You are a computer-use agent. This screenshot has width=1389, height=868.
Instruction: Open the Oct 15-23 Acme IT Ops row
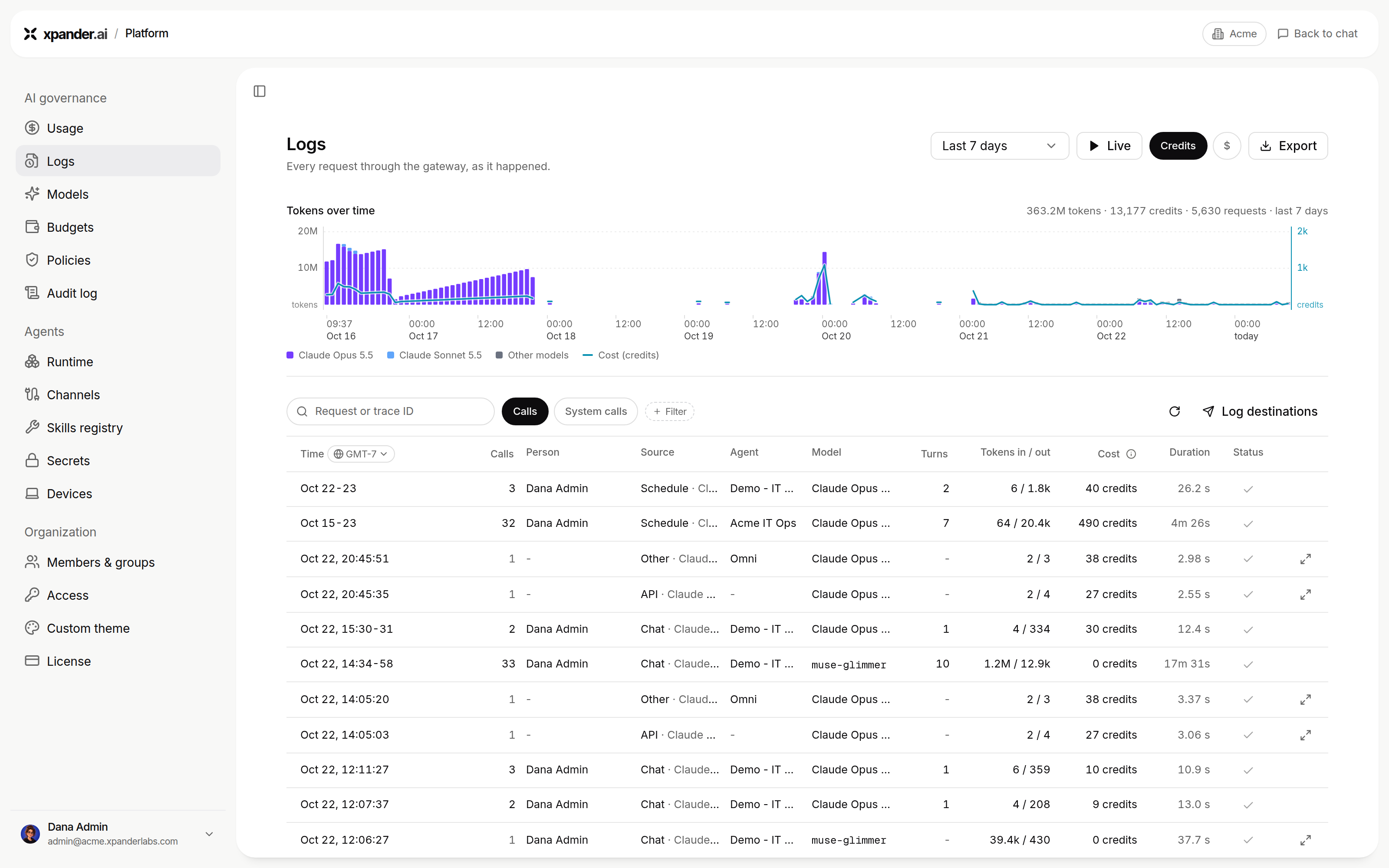tap(807, 523)
